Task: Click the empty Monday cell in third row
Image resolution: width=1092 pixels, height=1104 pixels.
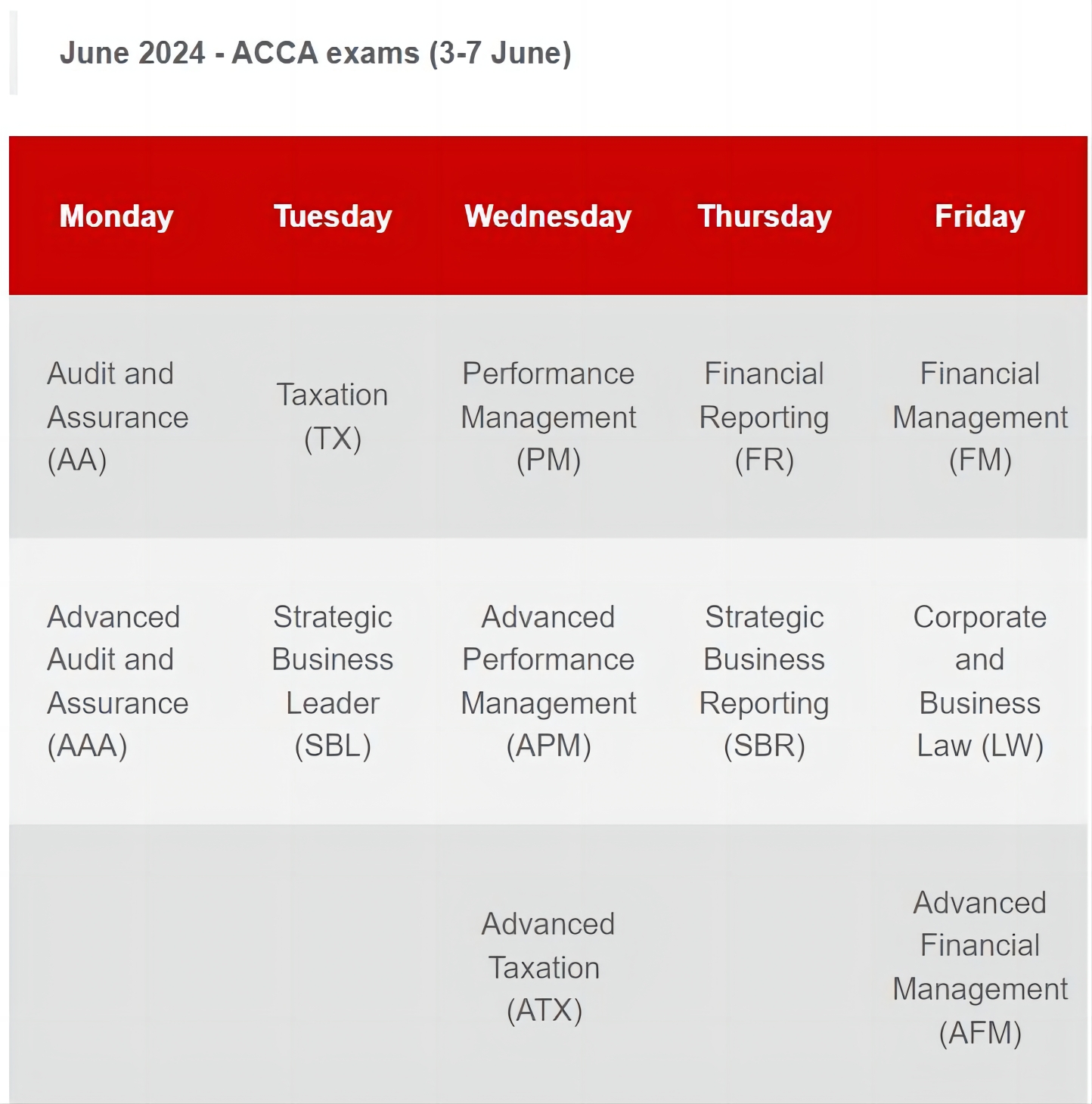Action: coord(117,964)
